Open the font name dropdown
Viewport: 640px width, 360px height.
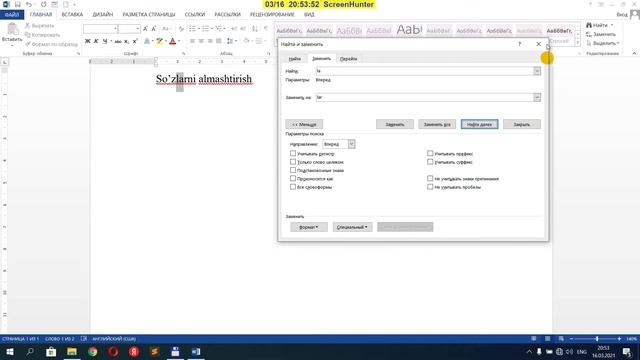(x=116, y=29)
